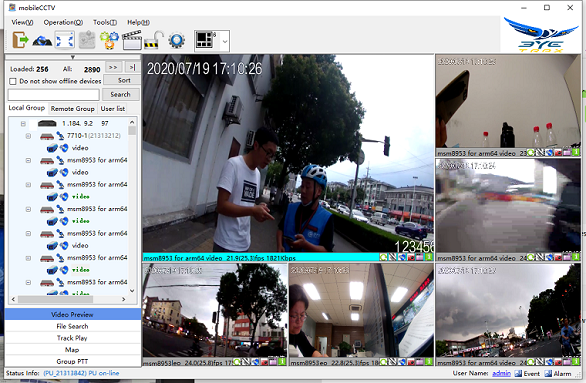
Task: Switch to the Local Group tab
Action: [27, 108]
